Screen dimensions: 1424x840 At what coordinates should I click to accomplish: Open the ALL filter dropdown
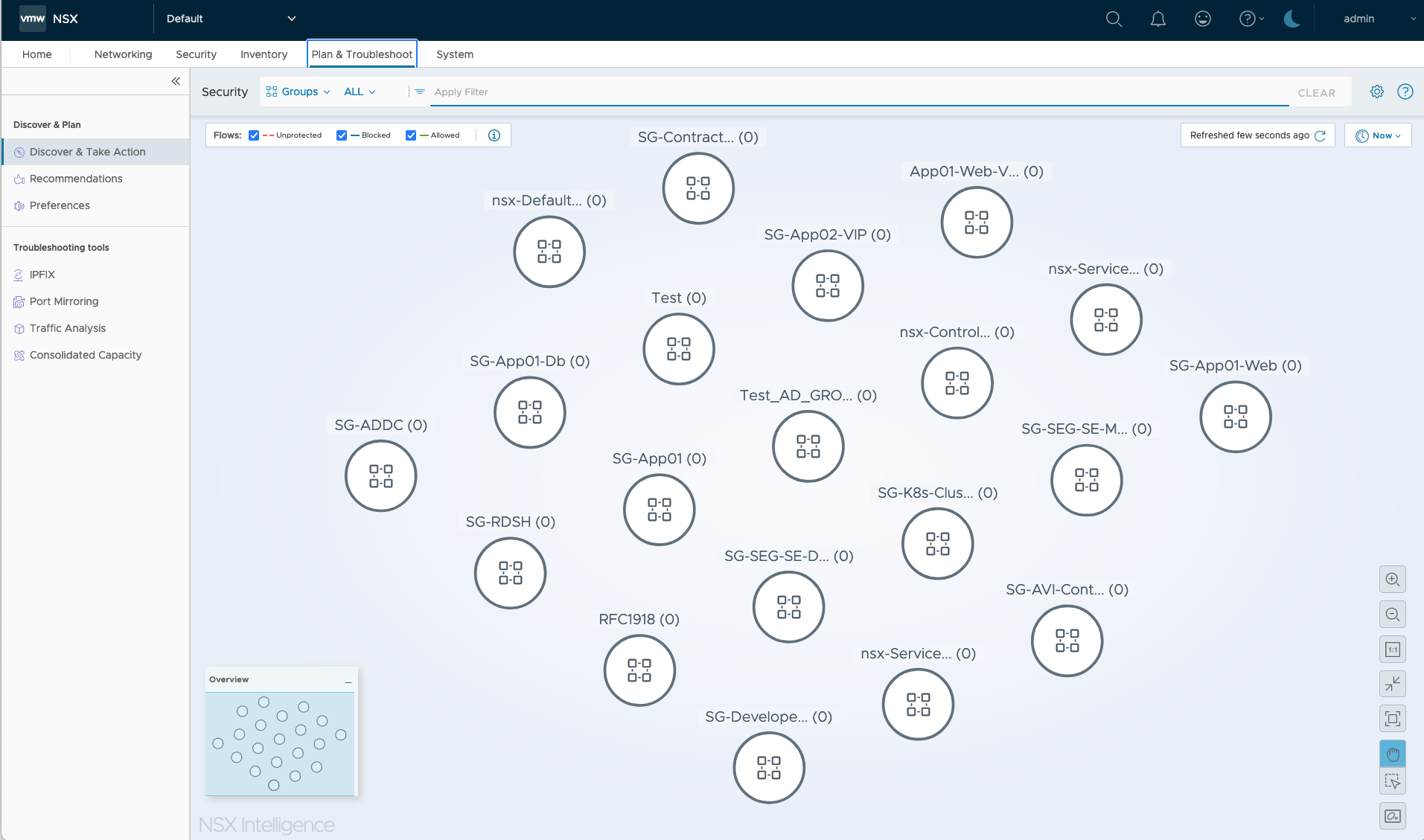click(360, 92)
